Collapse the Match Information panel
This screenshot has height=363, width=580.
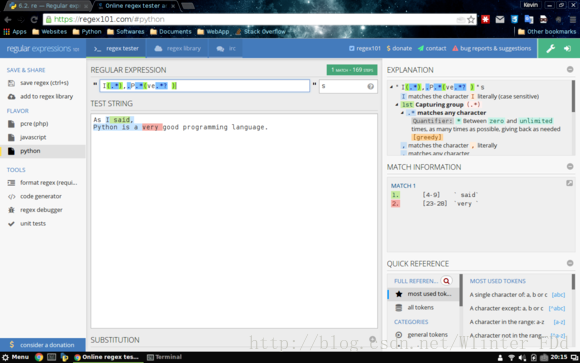pyautogui.click(x=570, y=167)
